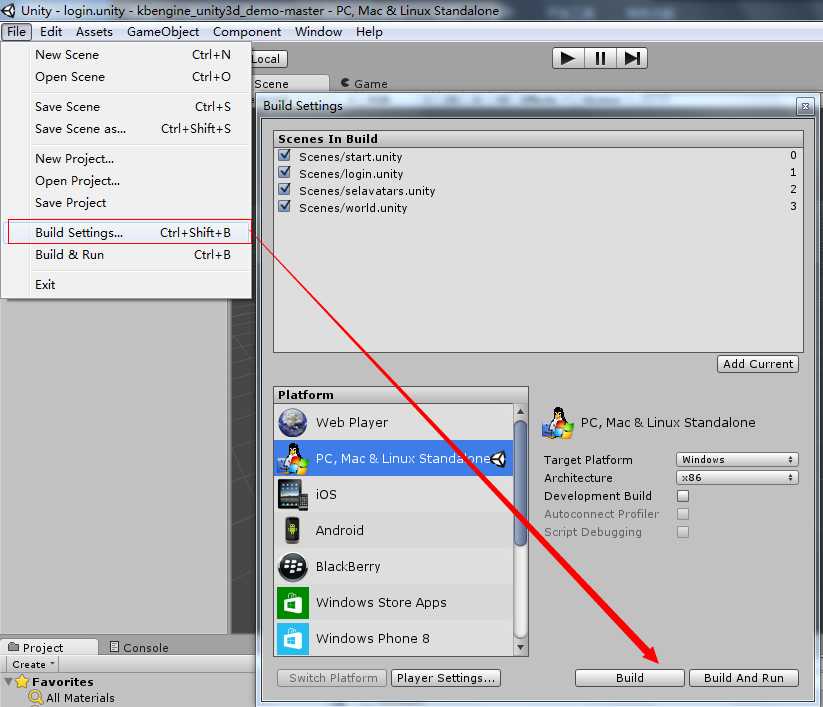Screen dimensions: 823x707
Task: Click the Play button in toolbar
Action: (x=568, y=58)
